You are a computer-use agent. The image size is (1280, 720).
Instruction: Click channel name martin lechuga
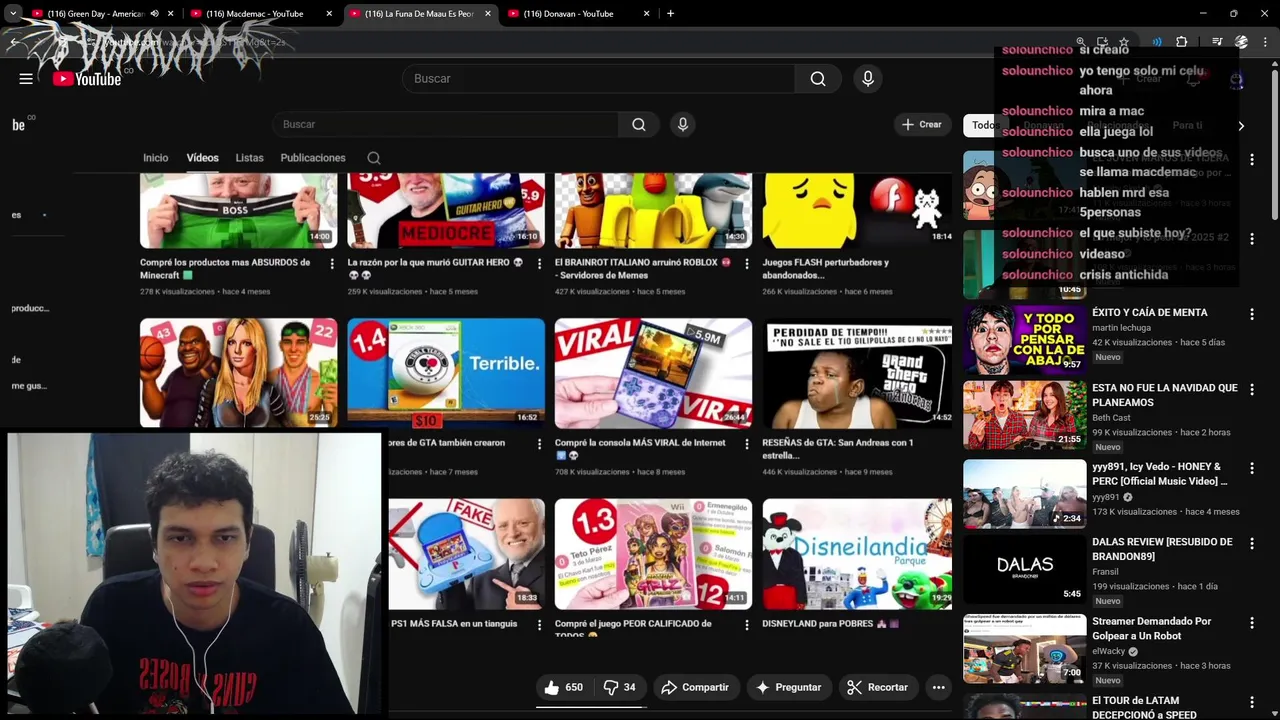(1122, 328)
